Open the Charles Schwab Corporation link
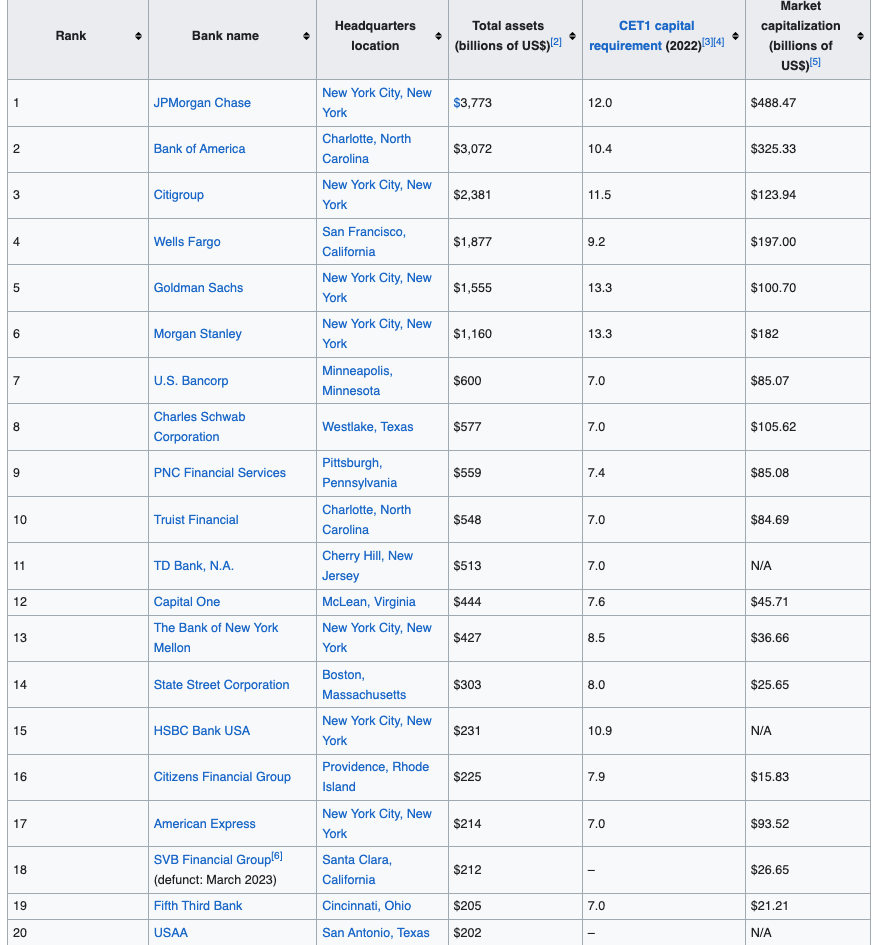Screen dimensions: 879x945 point(199,427)
